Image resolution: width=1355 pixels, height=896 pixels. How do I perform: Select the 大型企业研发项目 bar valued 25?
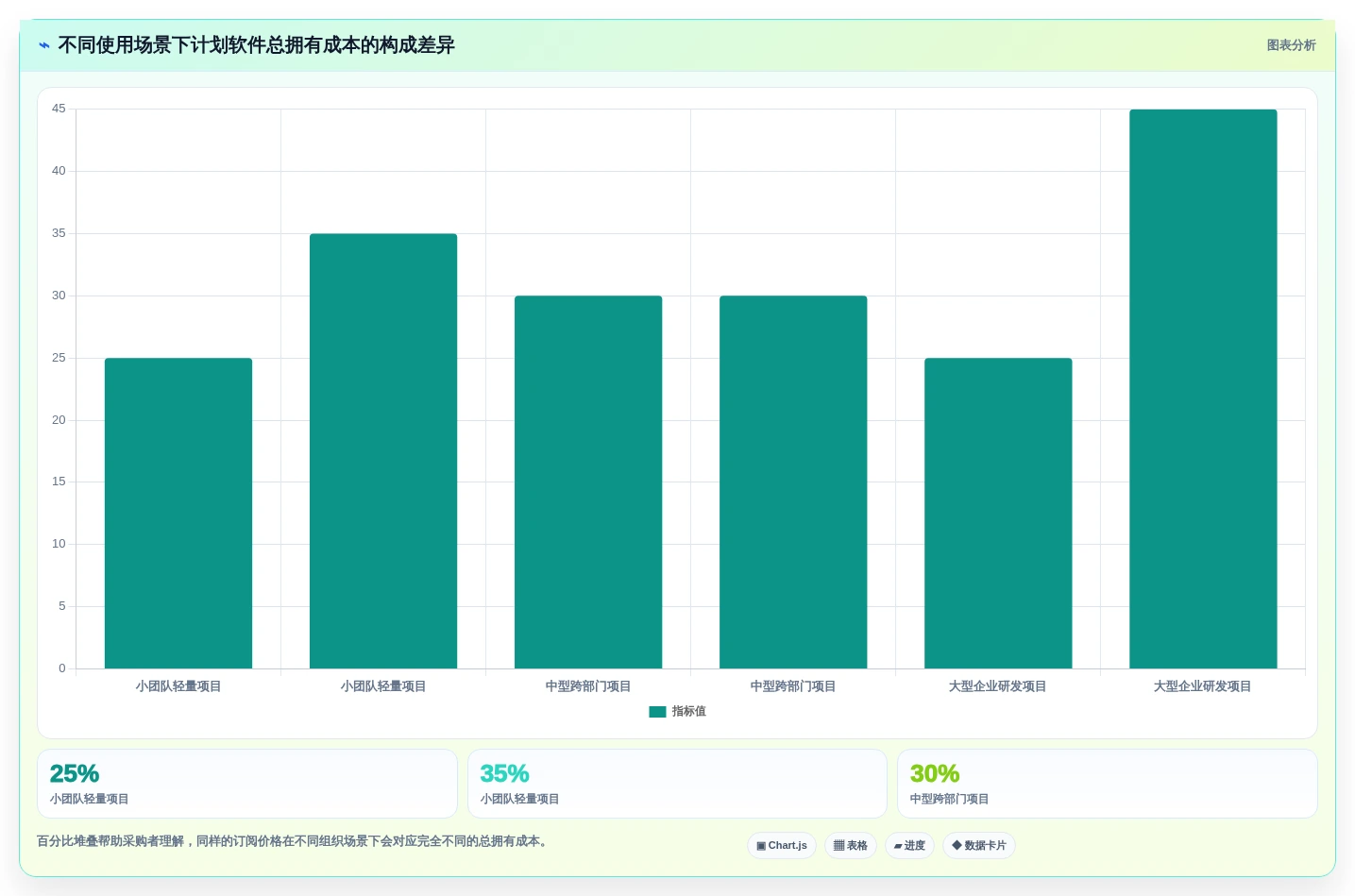pos(998,514)
